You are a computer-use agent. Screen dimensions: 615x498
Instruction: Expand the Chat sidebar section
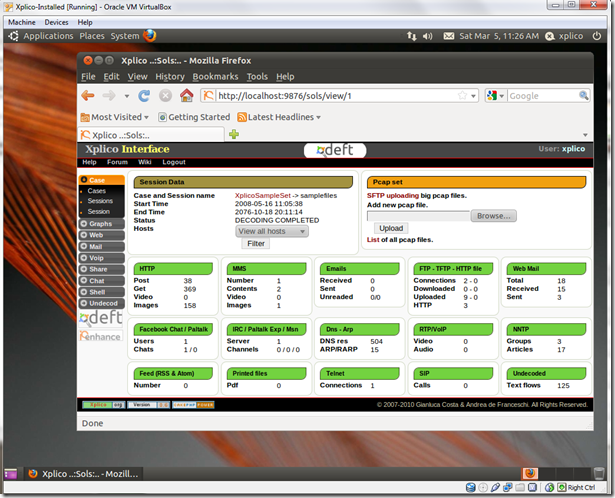pos(102,281)
